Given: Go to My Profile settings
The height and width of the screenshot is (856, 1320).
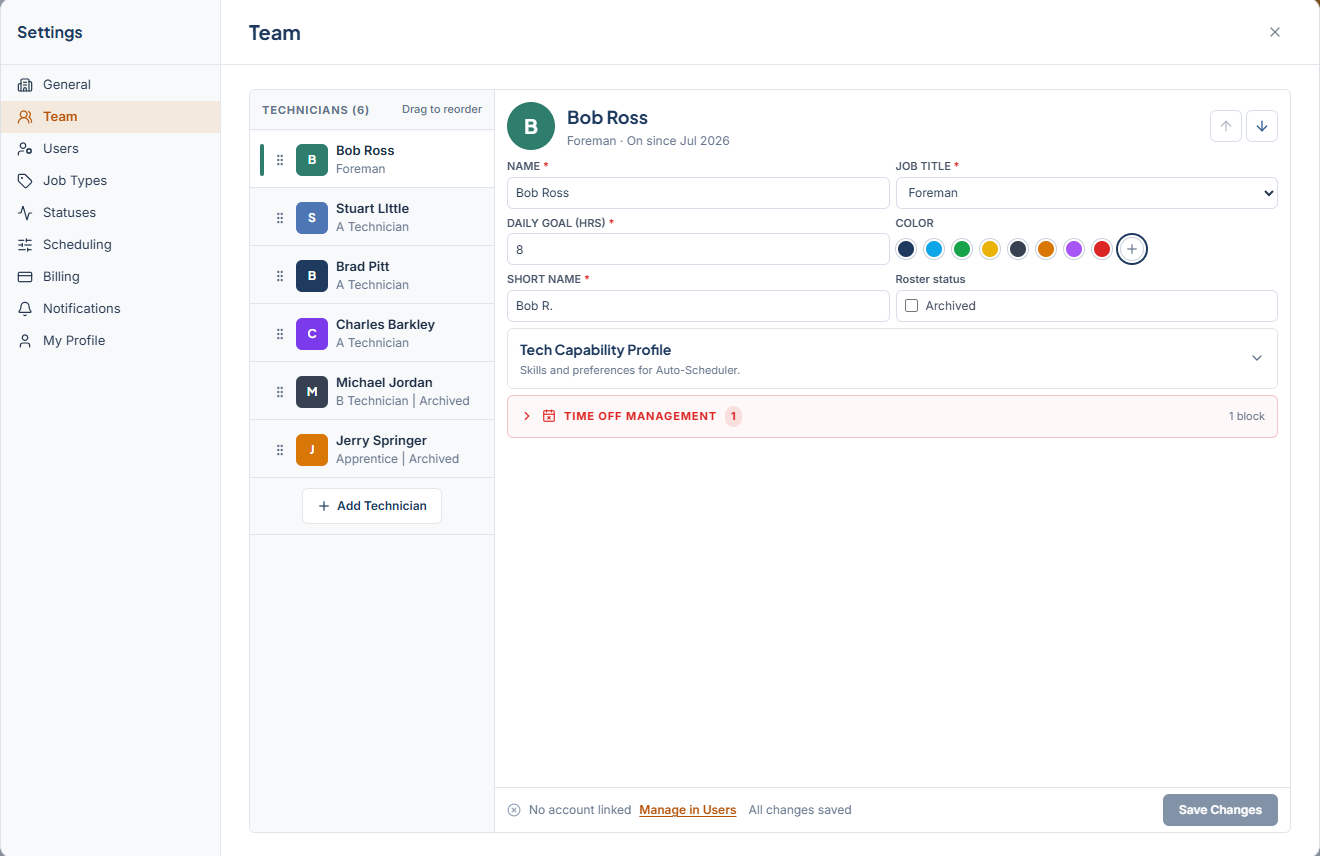Looking at the screenshot, I should pyautogui.click(x=110, y=341).
